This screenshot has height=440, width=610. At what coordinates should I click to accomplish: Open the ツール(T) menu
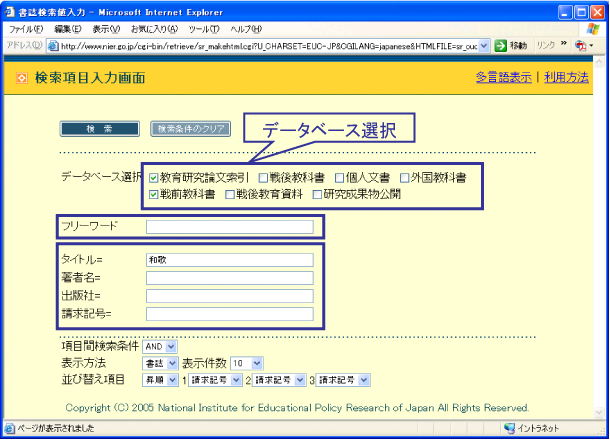coord(204,29)
